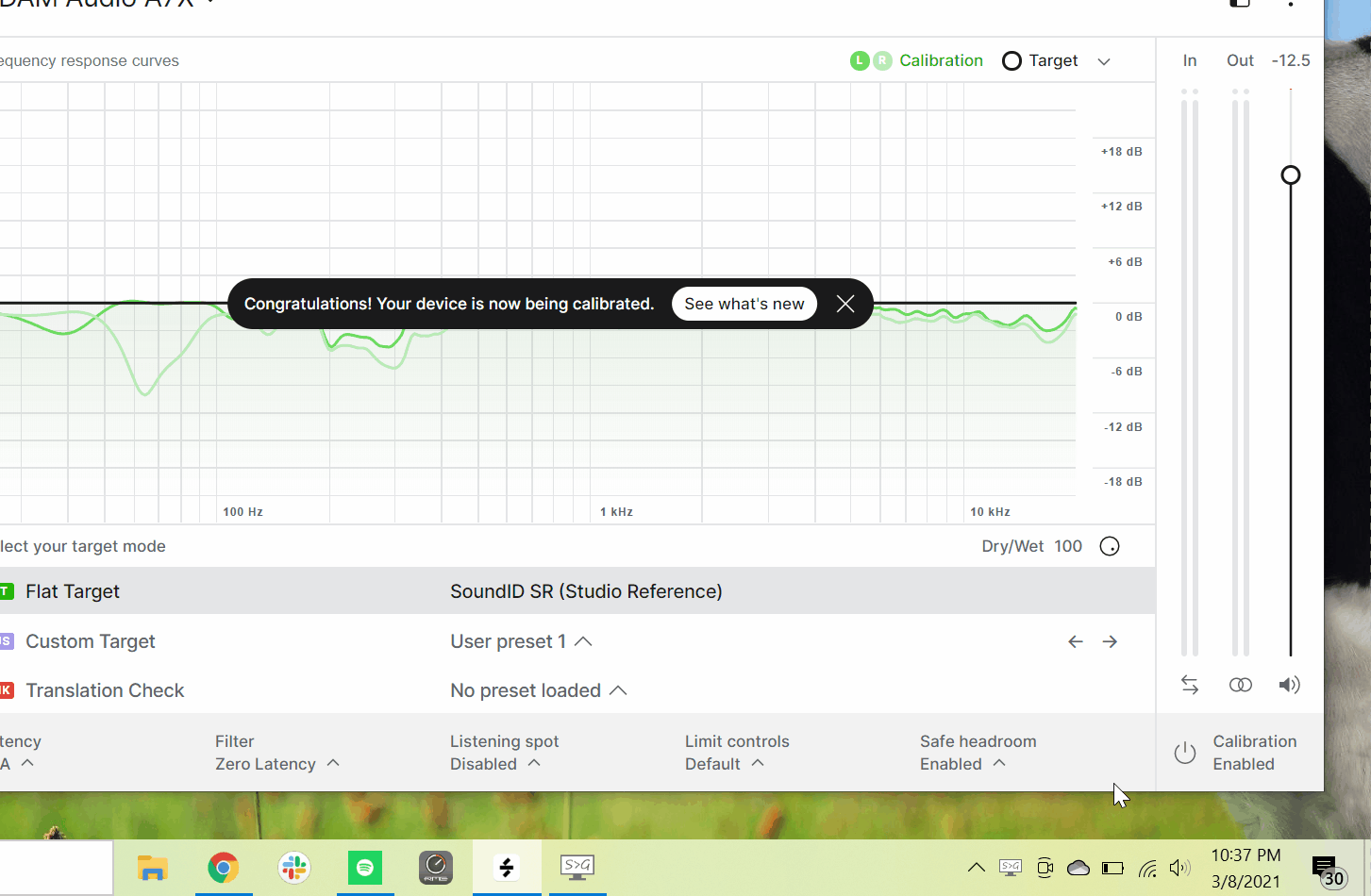Toggle the Calibration curve display
The height and width of the screenshot is (896, 1371).
coord(916,60)
